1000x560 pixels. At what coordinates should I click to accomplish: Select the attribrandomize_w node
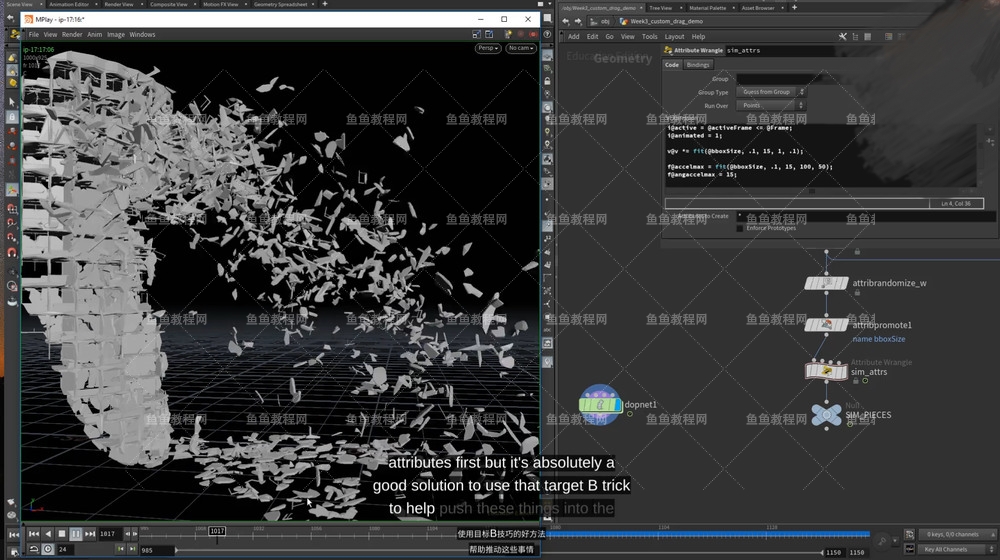click(x=826, y=283)
